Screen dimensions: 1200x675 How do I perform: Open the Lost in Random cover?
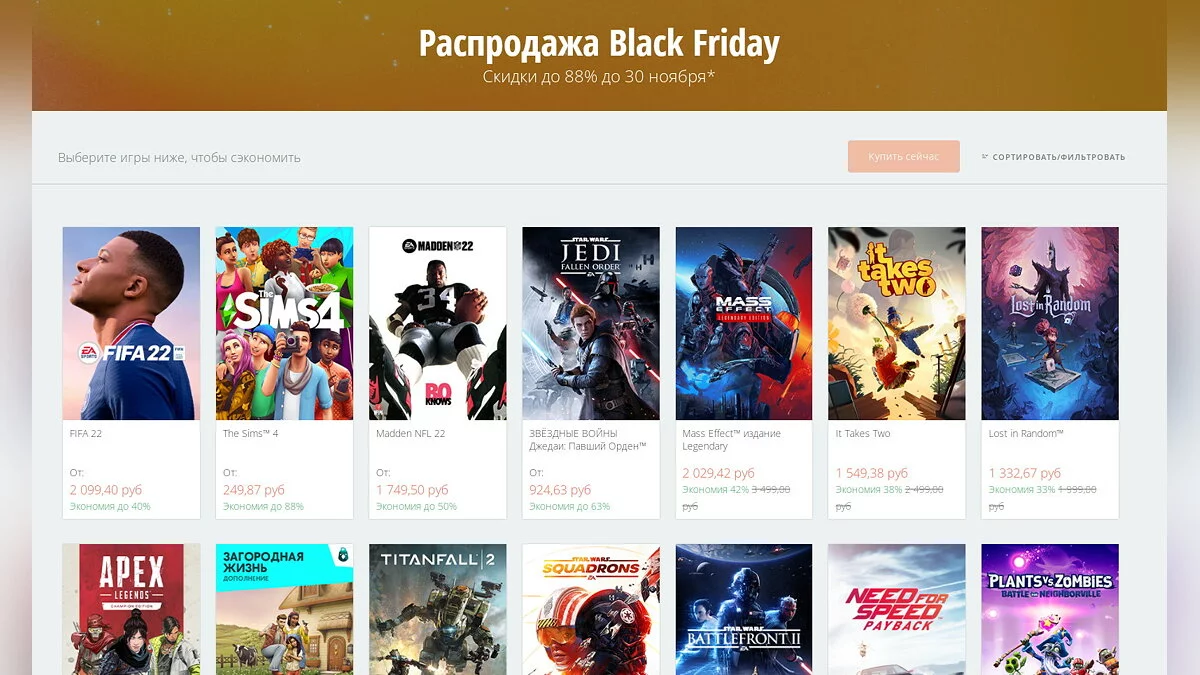1050,323
